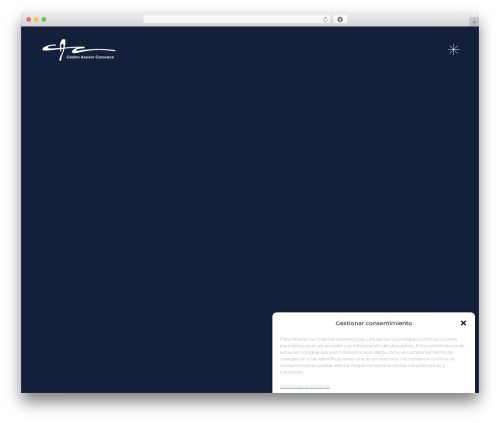The width and height of the screenshot is (500, 423).
Task: Open the asterisk menu icon
Action: 453,50
